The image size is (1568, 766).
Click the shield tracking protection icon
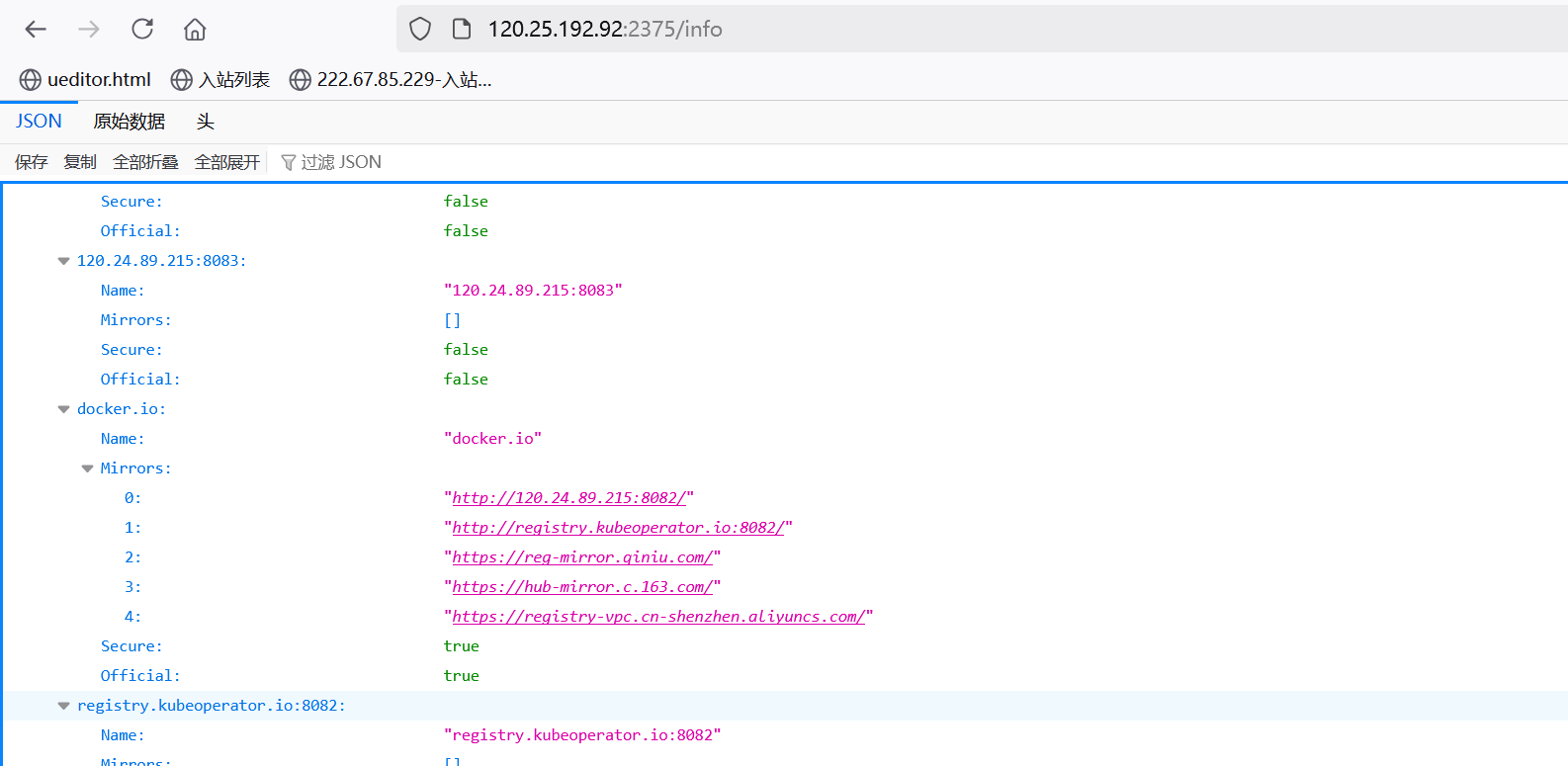click(x=420, y=30)
